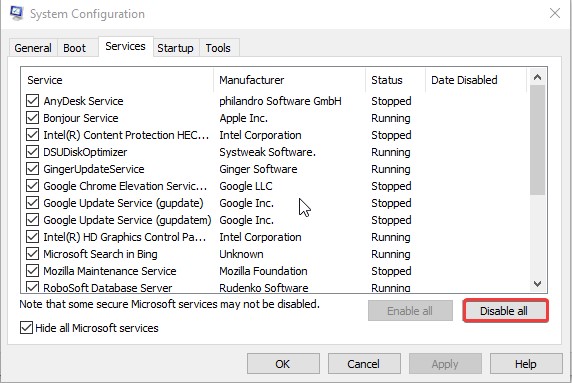
Task: Select the DSUDiskOptimizer service name
Action: click(x=85, y=152)
